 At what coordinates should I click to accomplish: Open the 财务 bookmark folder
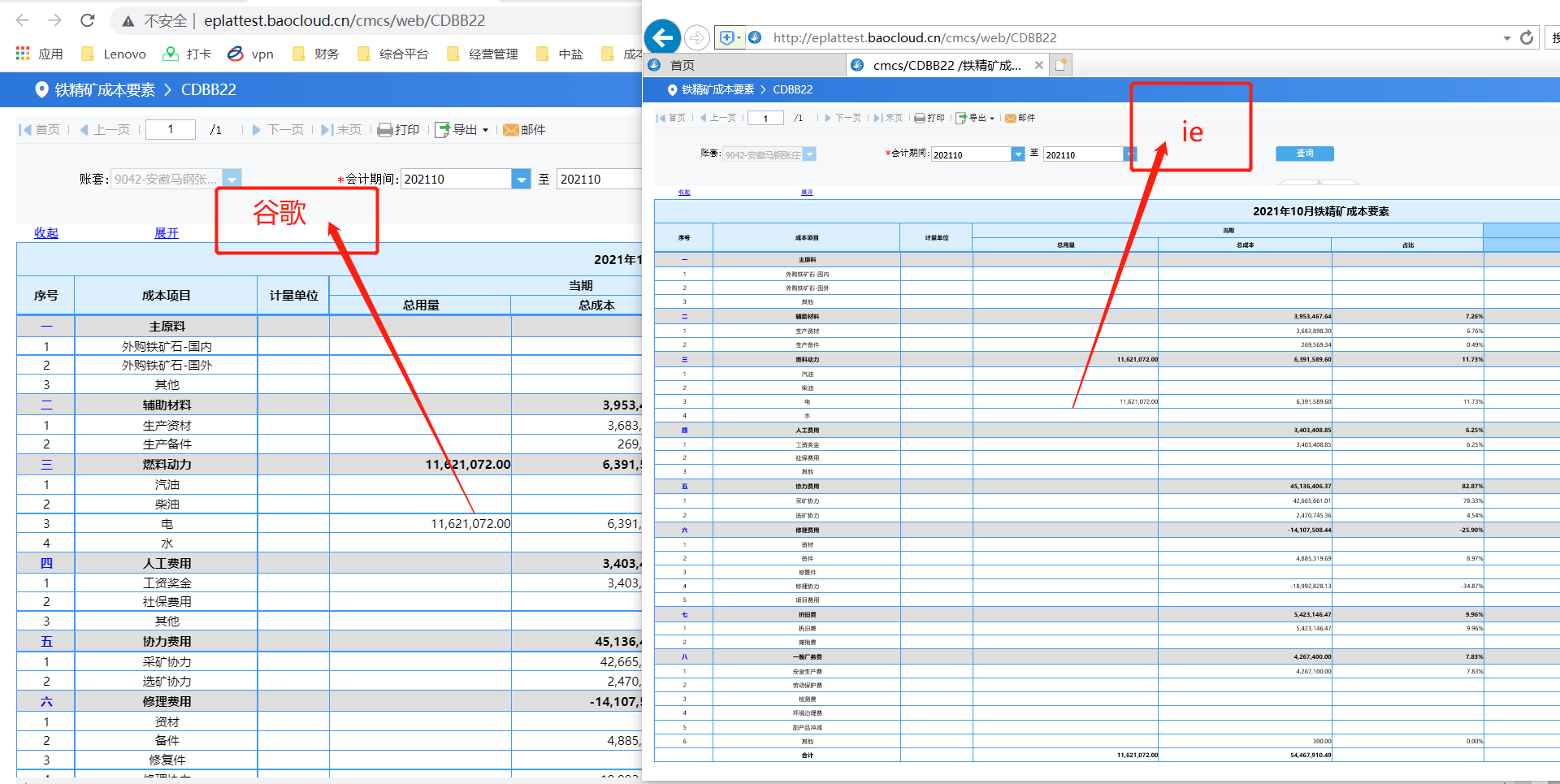click(315, 54)
